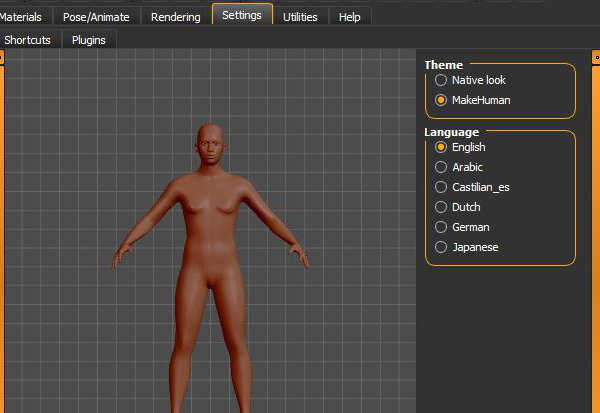Switch to the Pose/Animate tab
Viewport: 600px width, 413px height.
(x=96, y=17)
